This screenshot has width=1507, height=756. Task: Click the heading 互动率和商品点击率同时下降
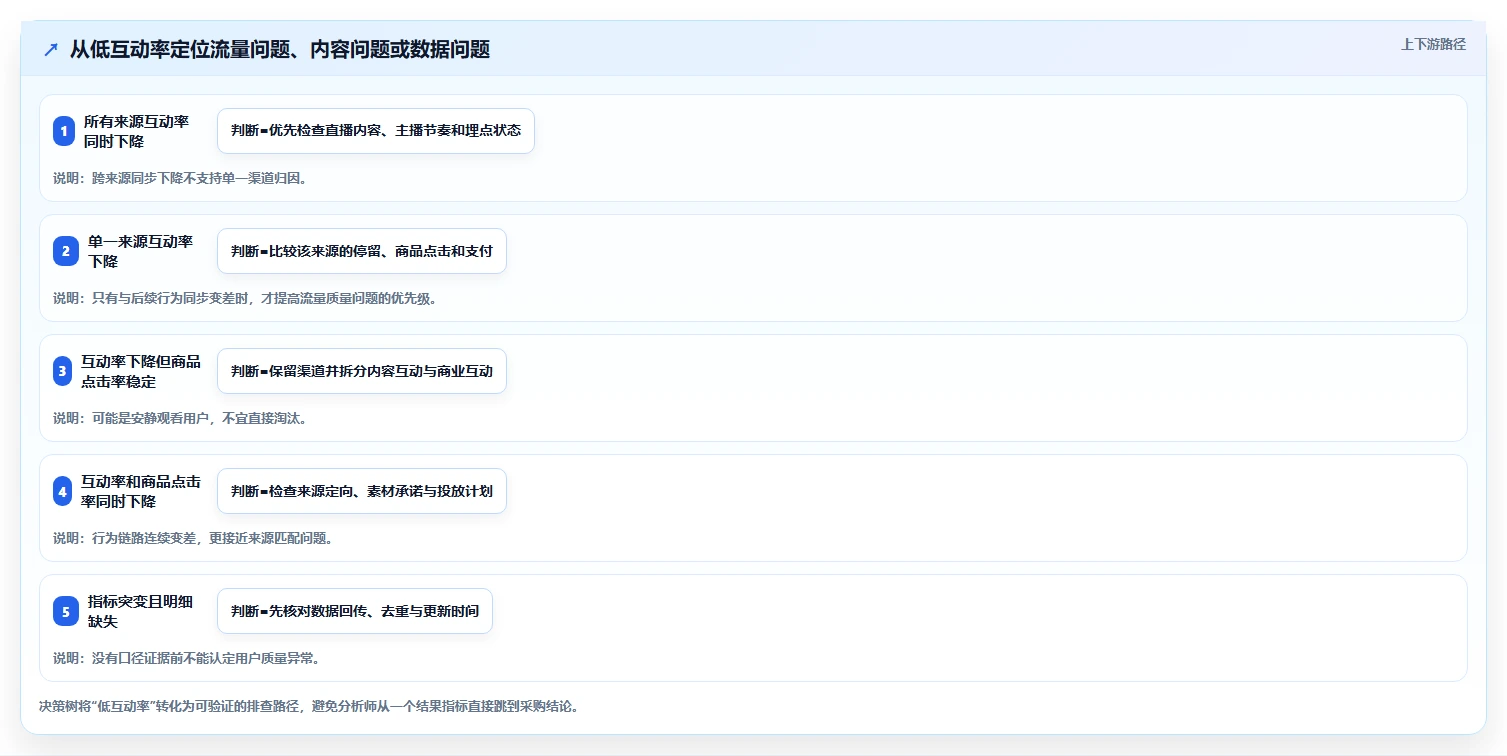tap(140, 491)
